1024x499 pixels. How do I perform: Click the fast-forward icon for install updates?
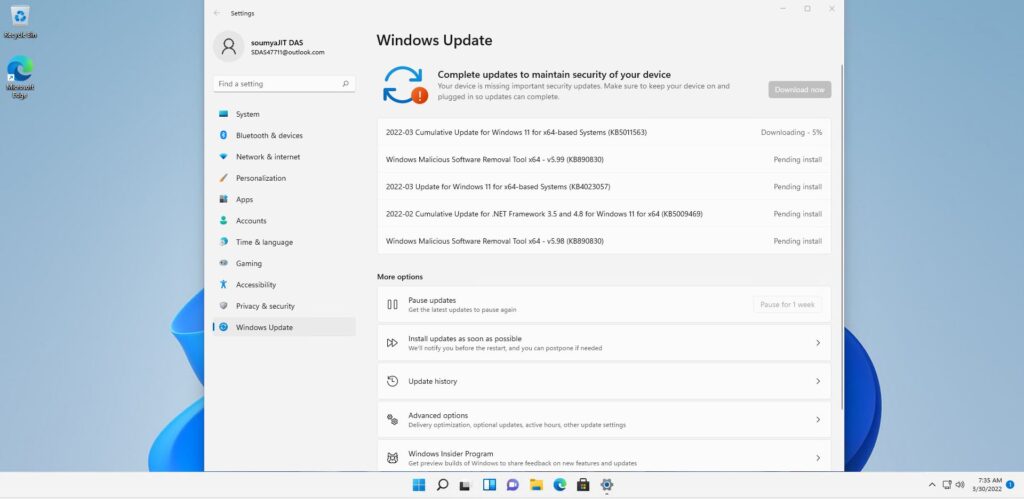click(x=392, y=343)
